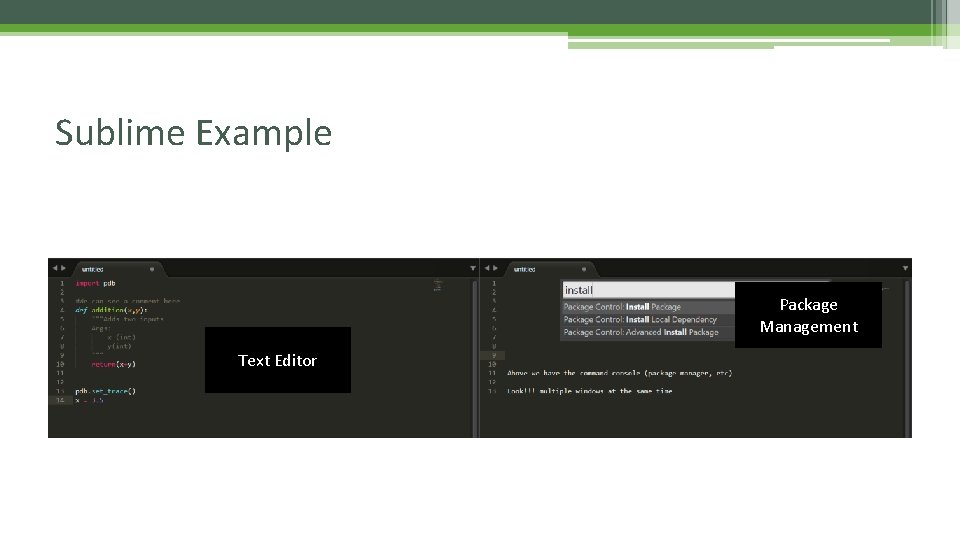Click the 'Look!!! multiple windows' text line
This screenshot has height=540, width=960.
(590, 391)
